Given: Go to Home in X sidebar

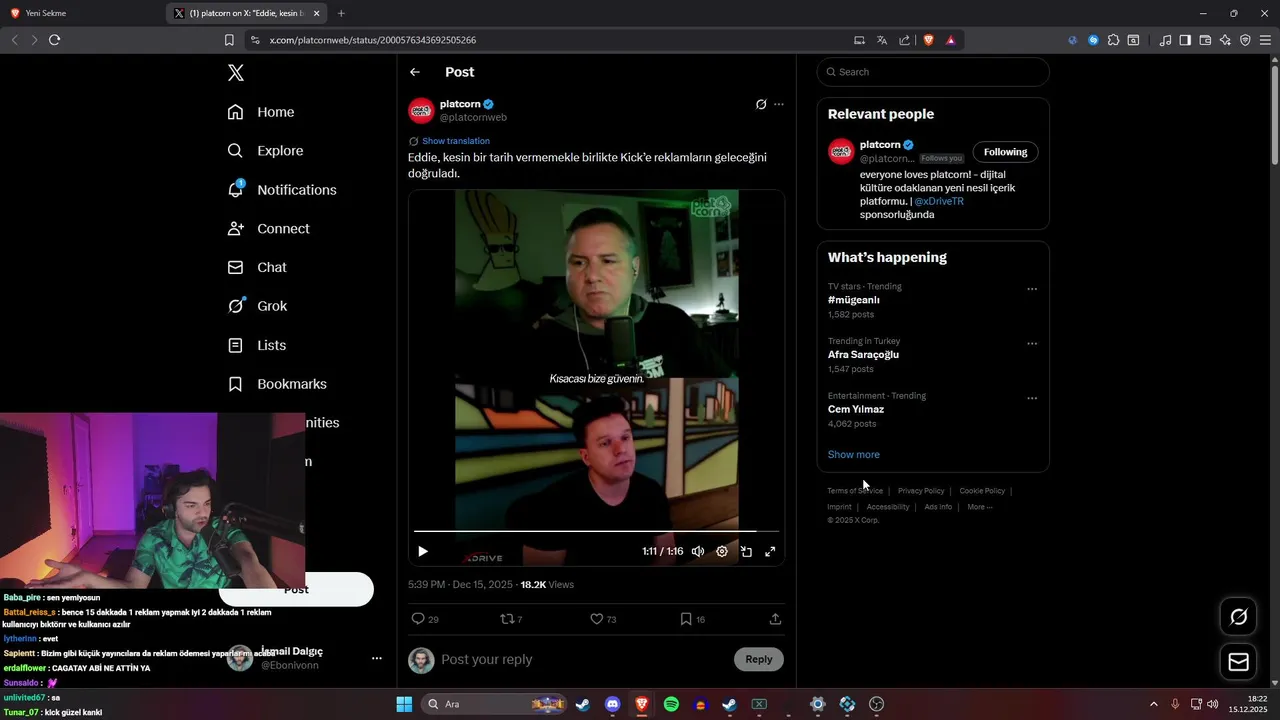Looking at the screenshot, I should click(x=261, y=112).
